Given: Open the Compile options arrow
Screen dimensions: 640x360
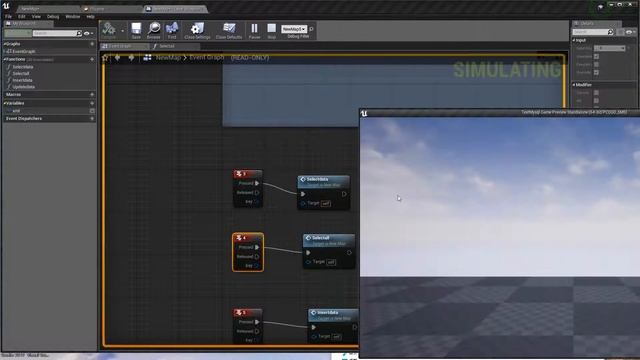Looking at the screenshot, I should [x=122, y=31].
